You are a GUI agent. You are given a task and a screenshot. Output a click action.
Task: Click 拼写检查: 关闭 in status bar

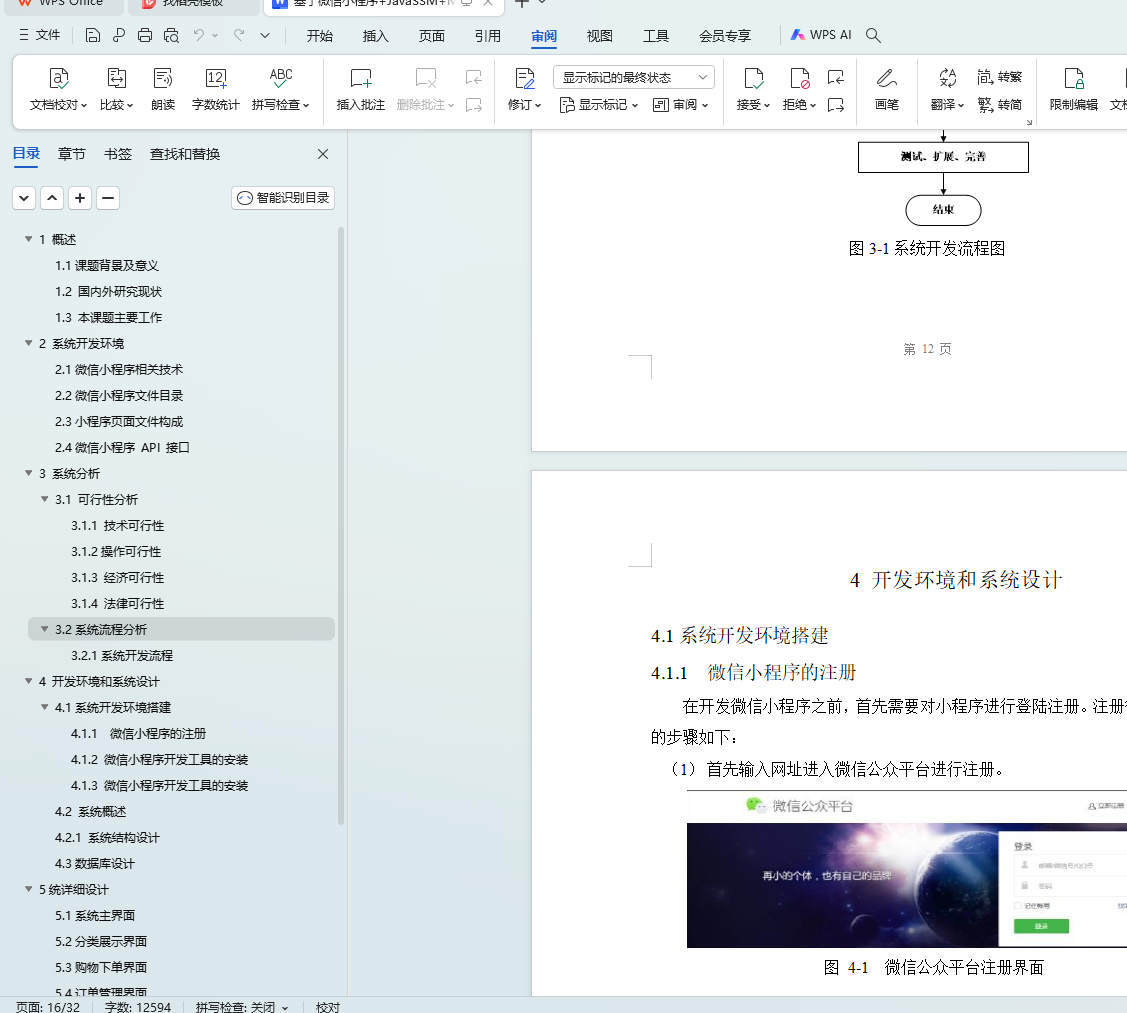(242, 1007)
